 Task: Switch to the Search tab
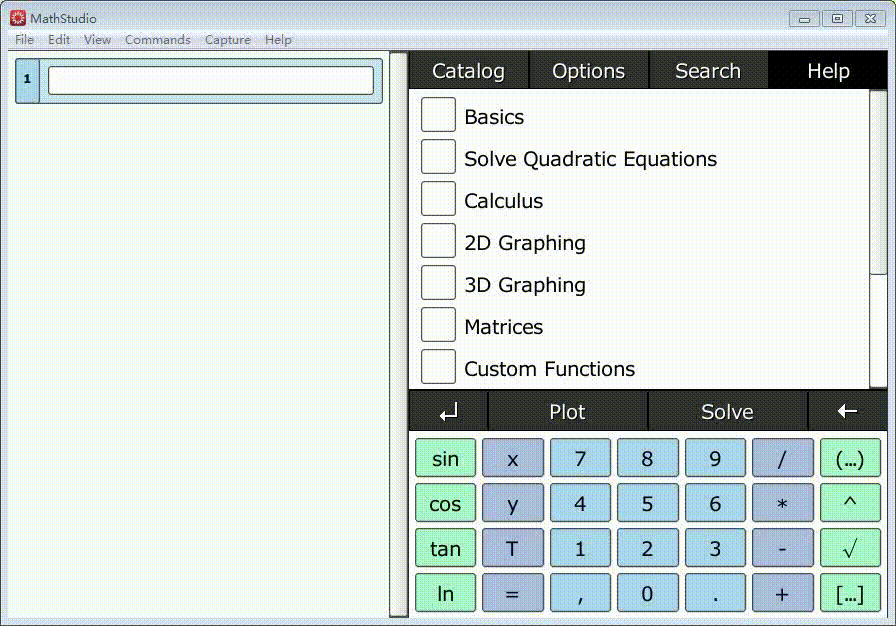click(708, 70)
